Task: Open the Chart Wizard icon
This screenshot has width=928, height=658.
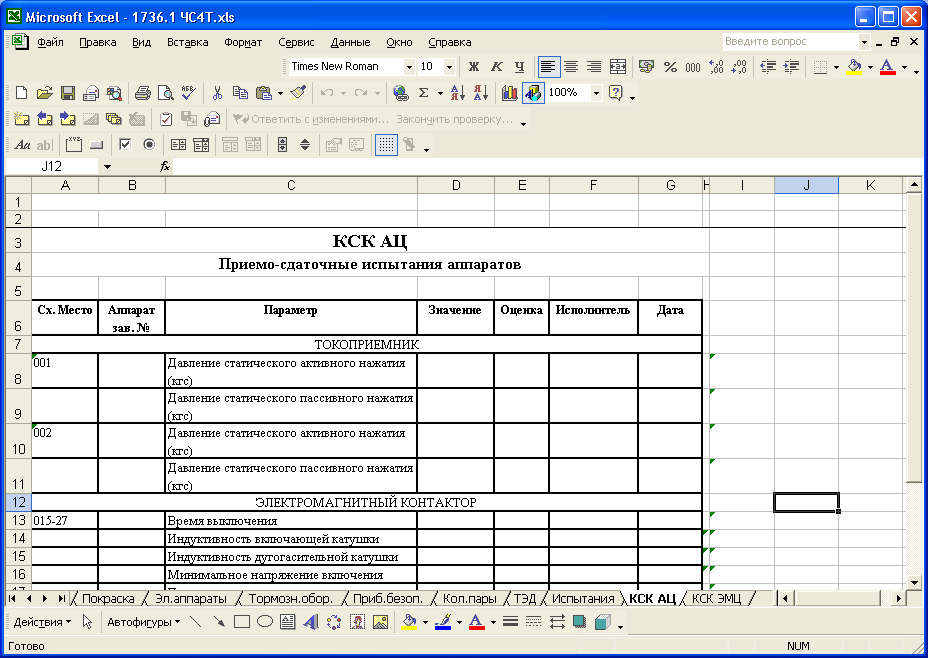Action: [510, 93]
